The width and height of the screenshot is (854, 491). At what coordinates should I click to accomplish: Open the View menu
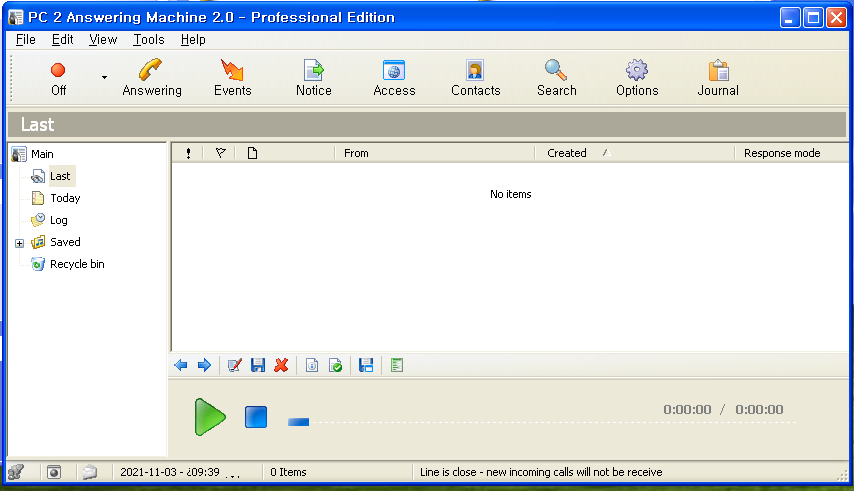pos(103,40)
